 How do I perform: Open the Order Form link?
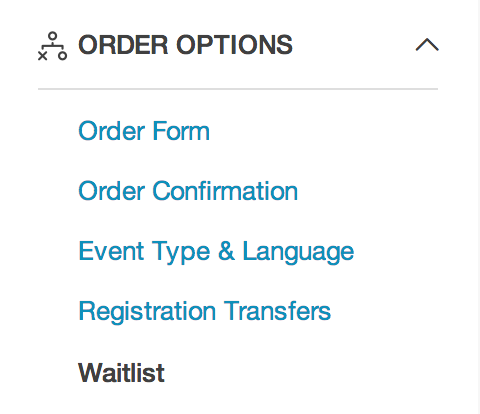pos(144,131)
